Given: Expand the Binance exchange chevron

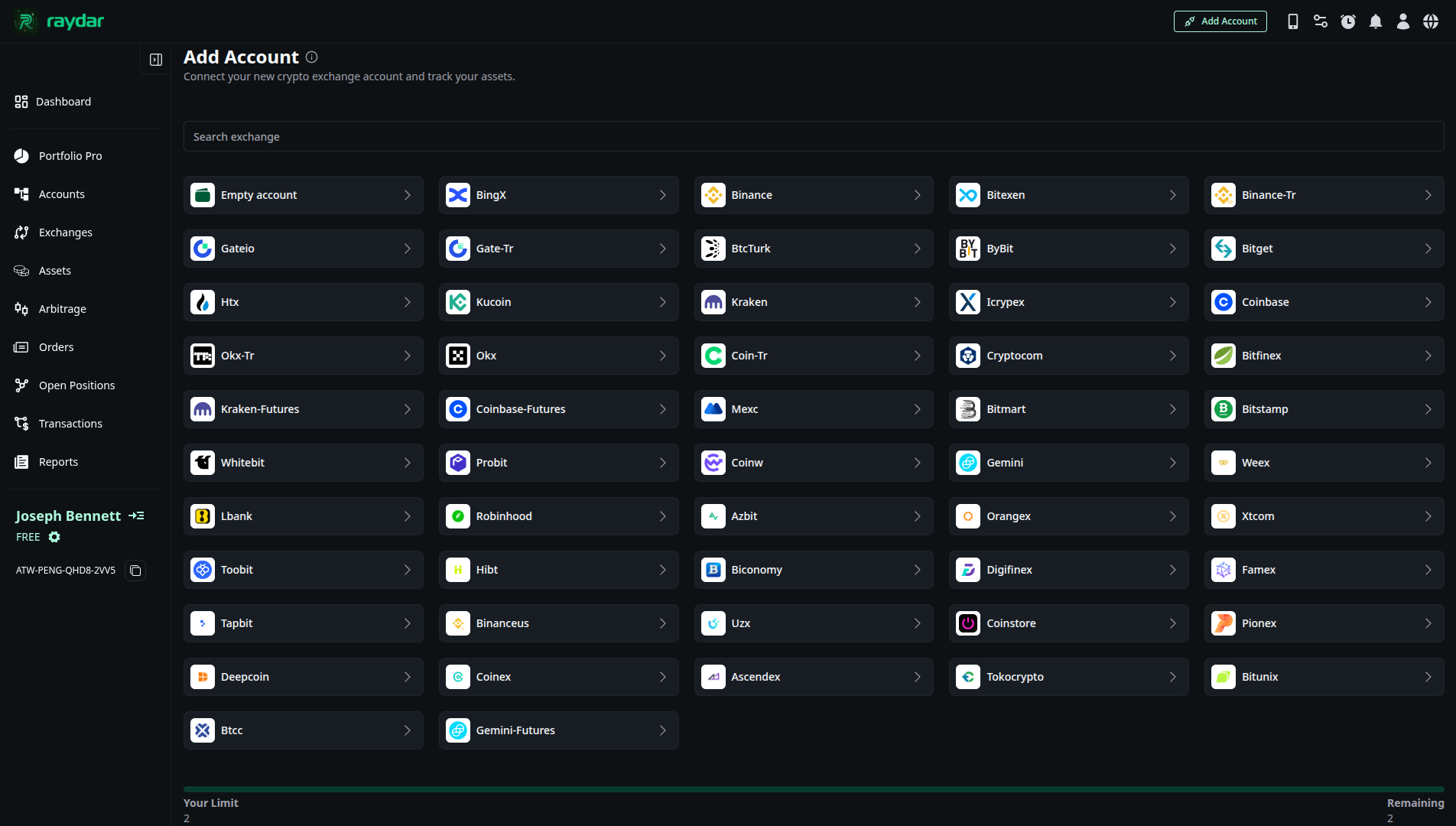Looking at the screenshot, I should (x=917, y=195).
